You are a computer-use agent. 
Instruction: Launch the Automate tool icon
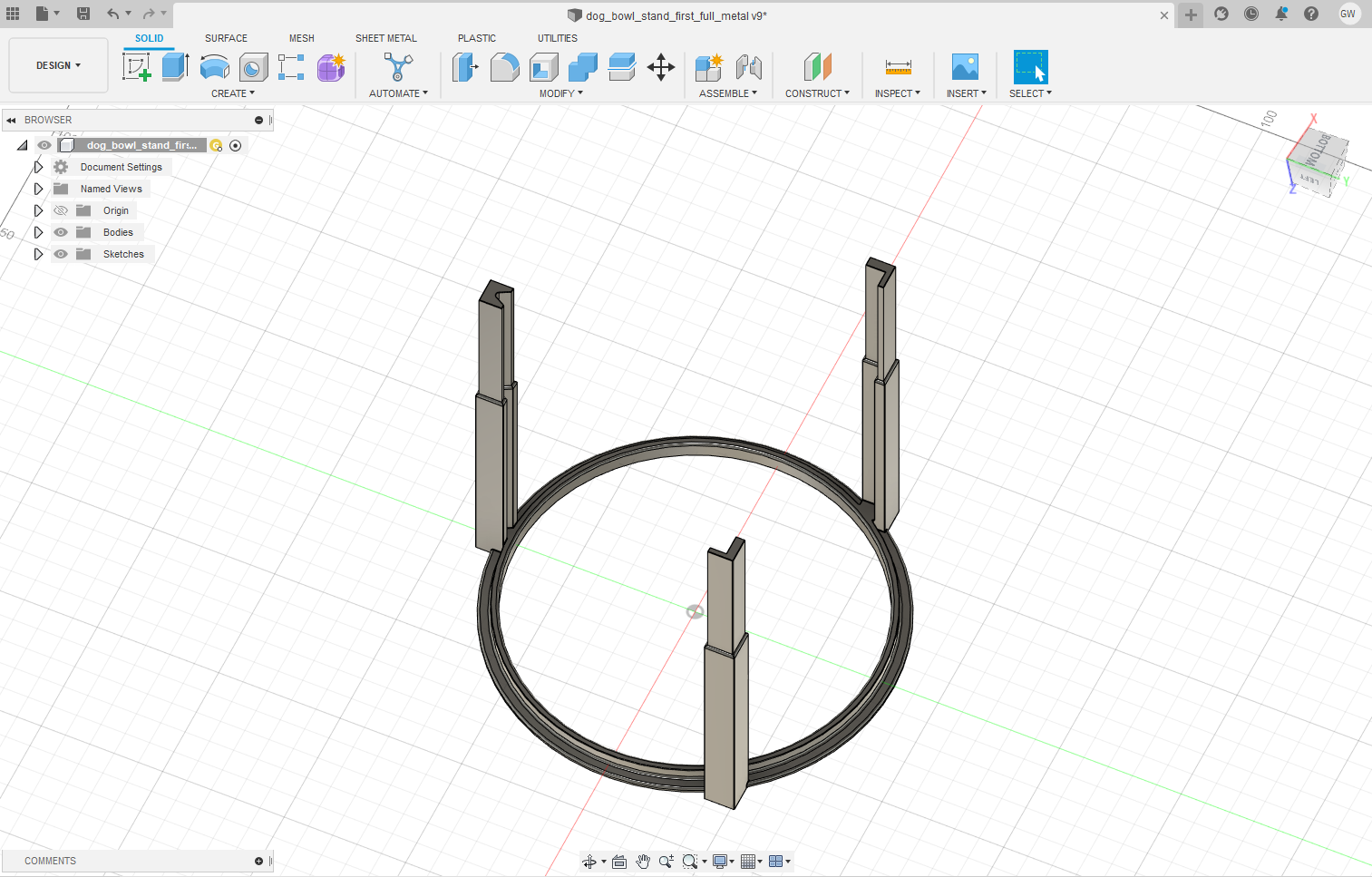click(x=398, y=67)
